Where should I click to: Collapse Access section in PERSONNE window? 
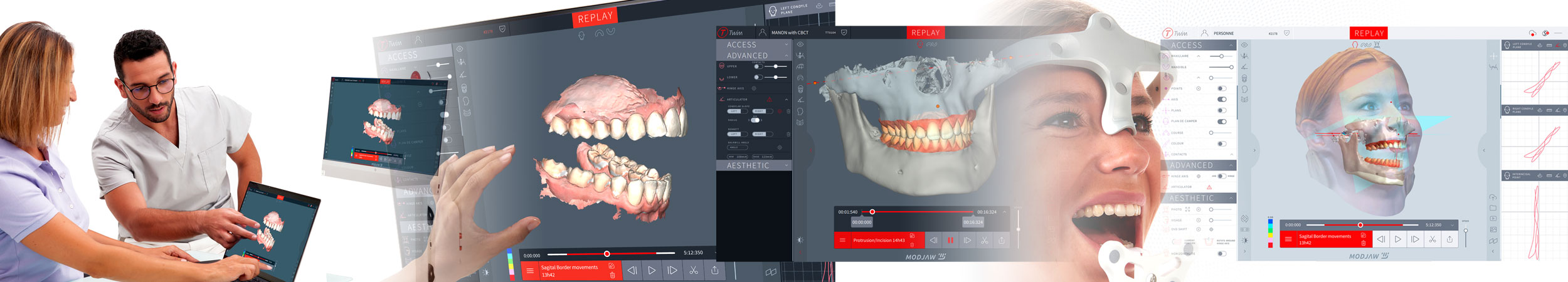tap(1231, 46)
